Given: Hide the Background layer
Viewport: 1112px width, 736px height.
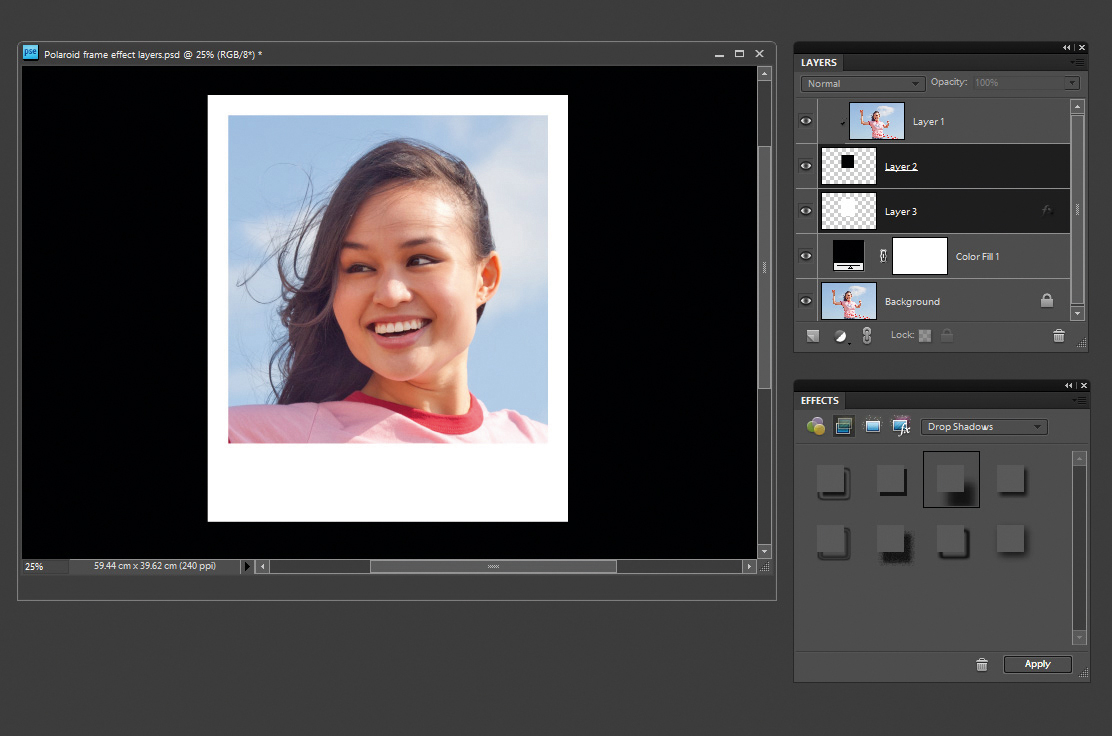Looking at the screenshot, I should [x=806, y=301].
